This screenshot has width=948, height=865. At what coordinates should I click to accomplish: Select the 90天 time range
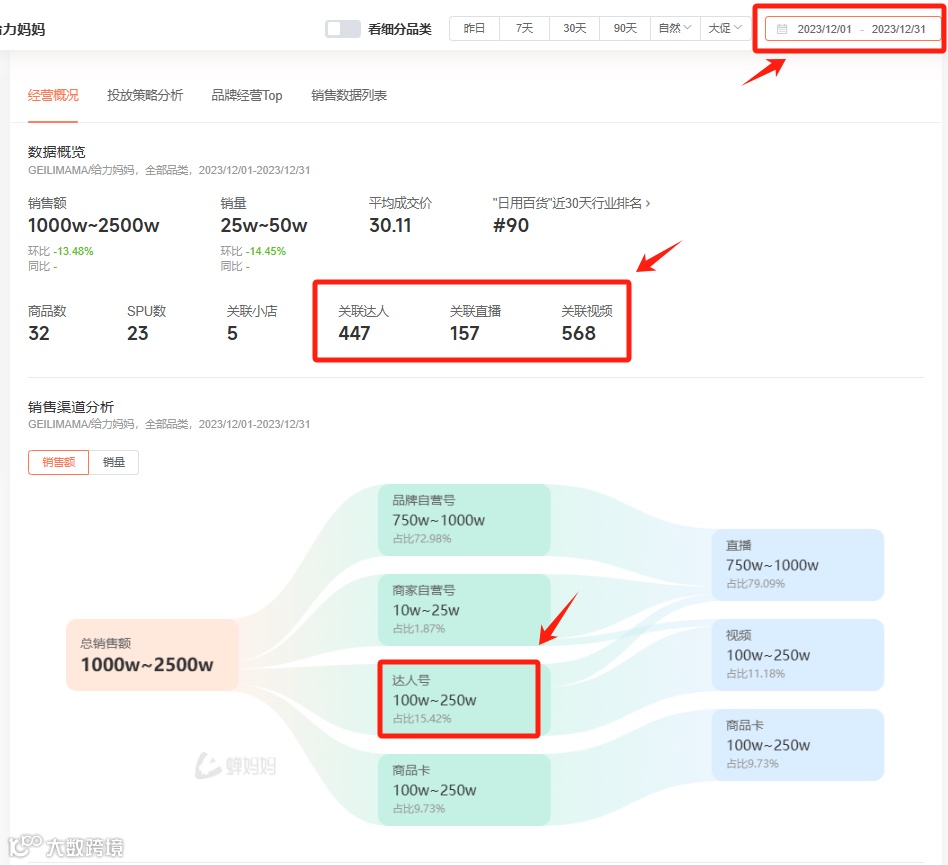[x=625, y=28]
